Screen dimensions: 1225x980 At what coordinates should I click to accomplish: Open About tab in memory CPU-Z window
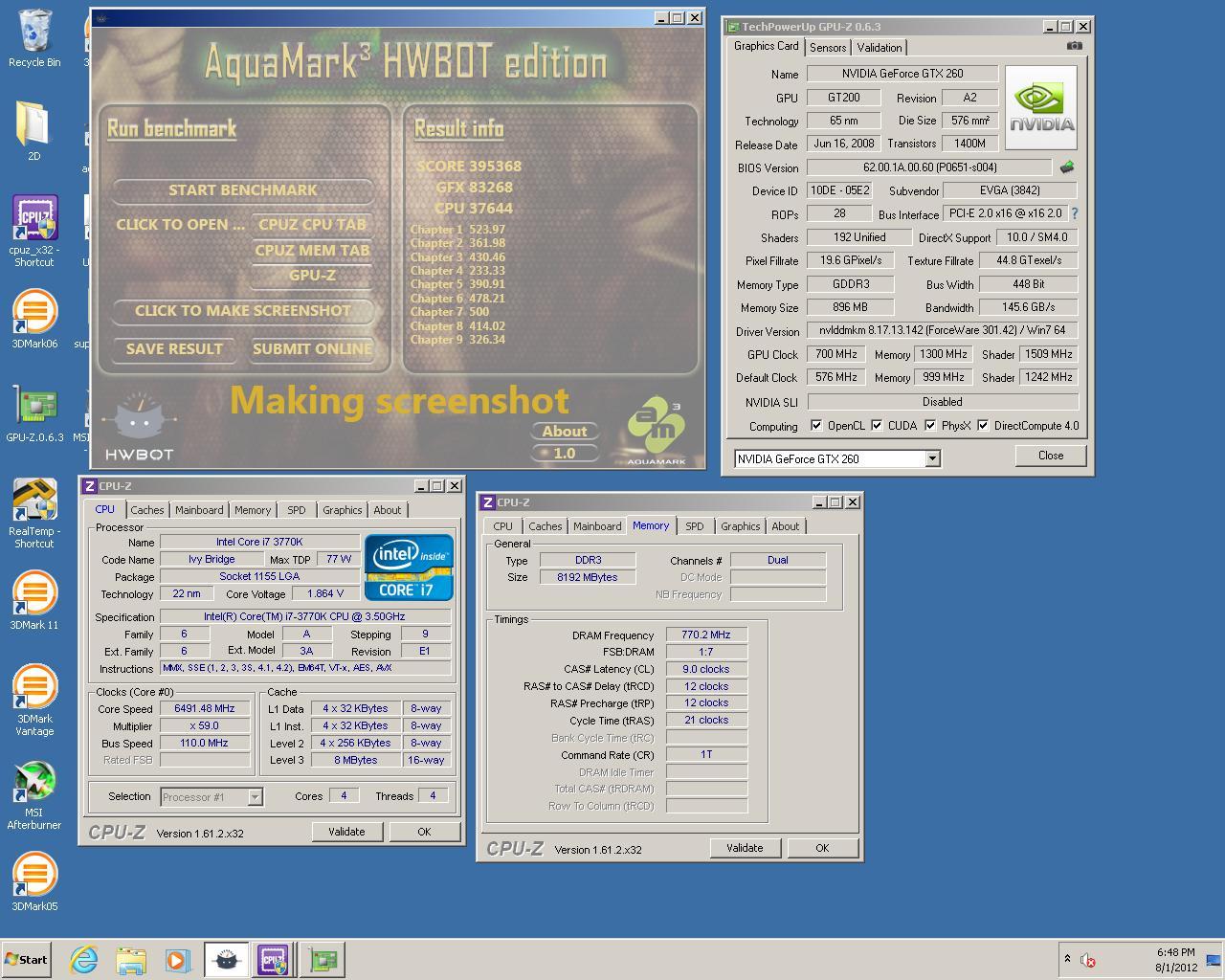(x=785, y=526)
